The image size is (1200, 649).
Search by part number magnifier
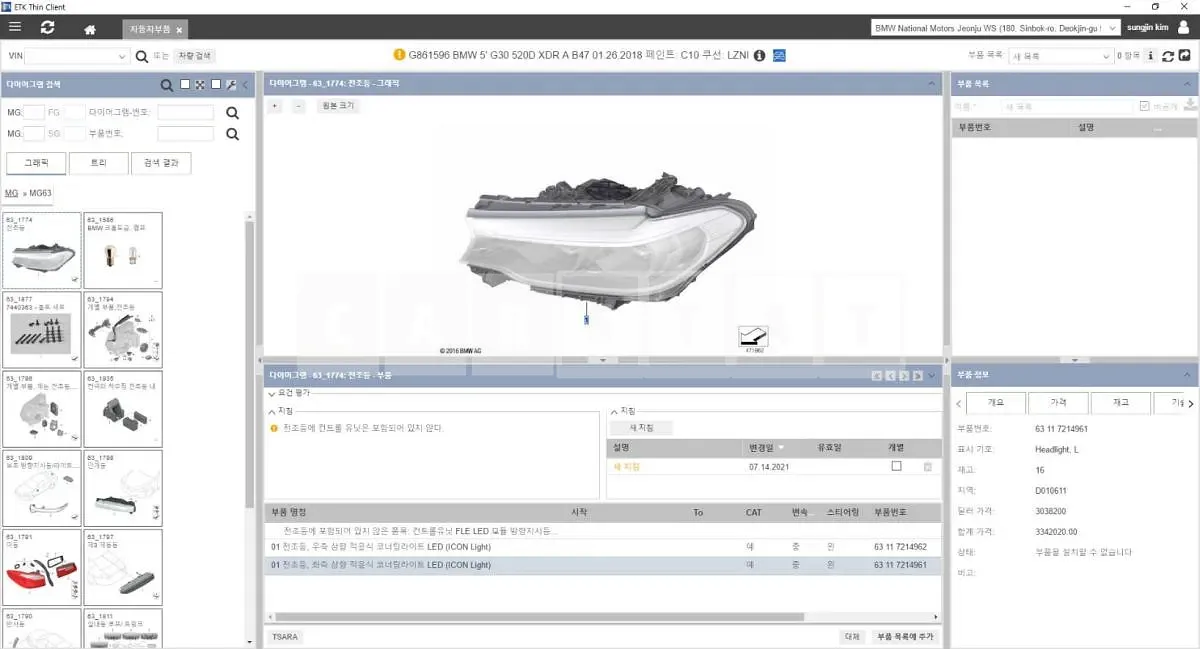point(232,133)
